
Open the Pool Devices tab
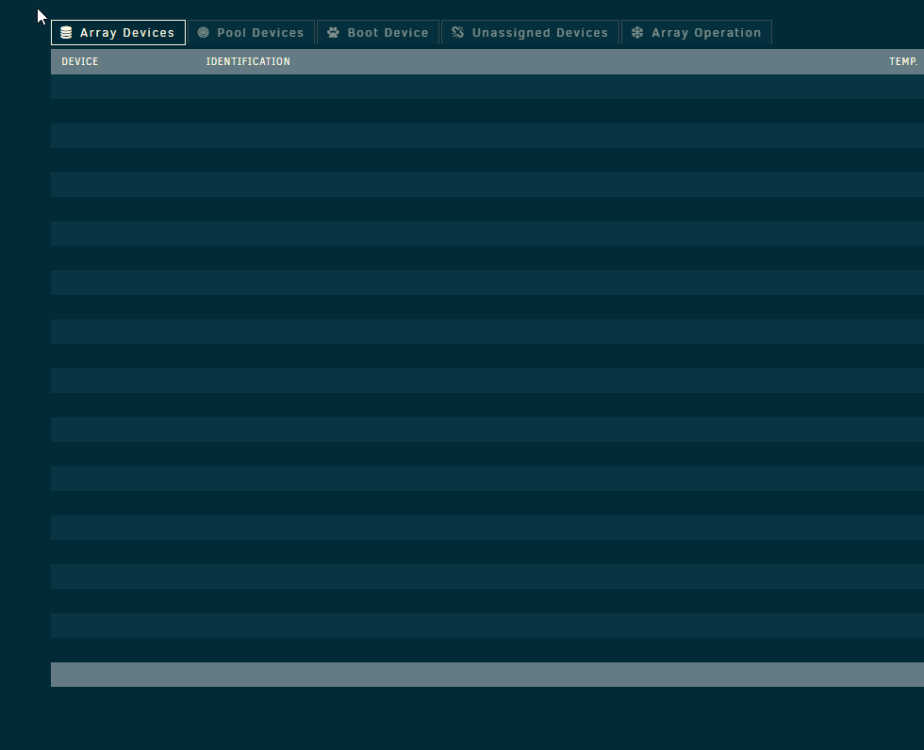pyautogui.click(x=251, y=32)
